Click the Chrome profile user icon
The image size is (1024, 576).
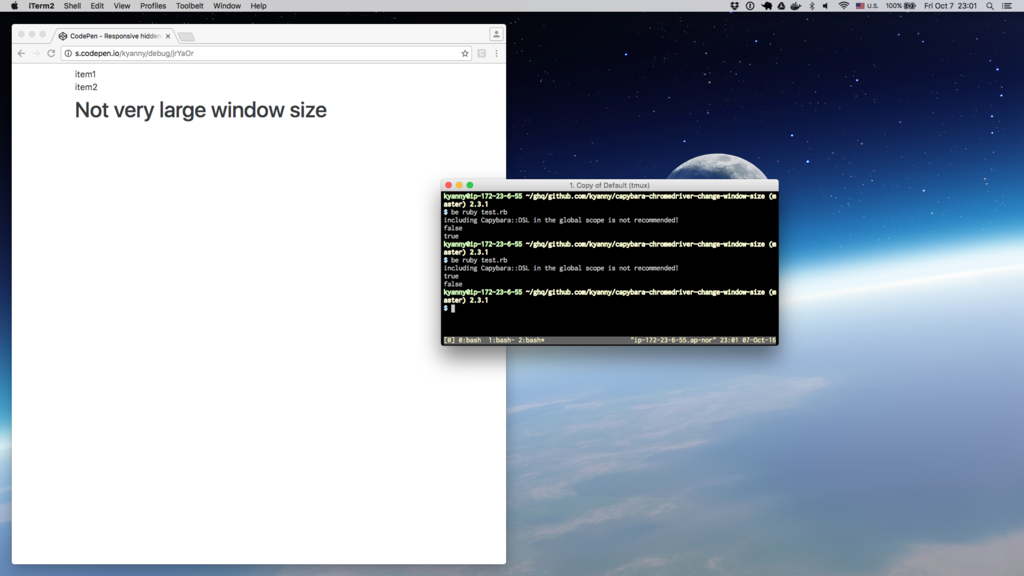pyautogui.click(x=496, y=34)
